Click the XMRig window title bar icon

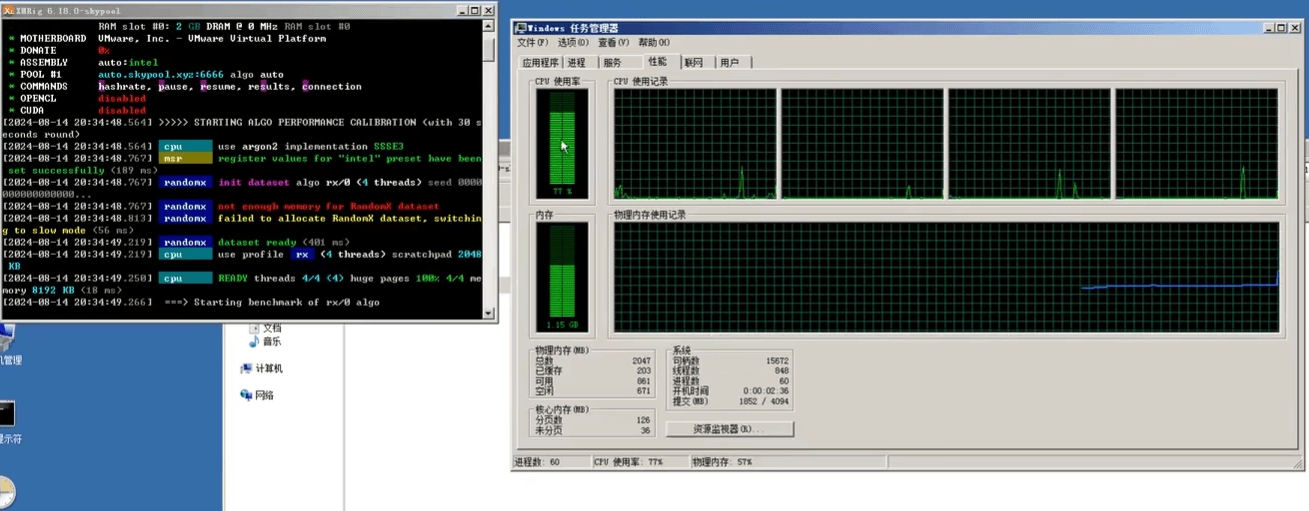9,9
